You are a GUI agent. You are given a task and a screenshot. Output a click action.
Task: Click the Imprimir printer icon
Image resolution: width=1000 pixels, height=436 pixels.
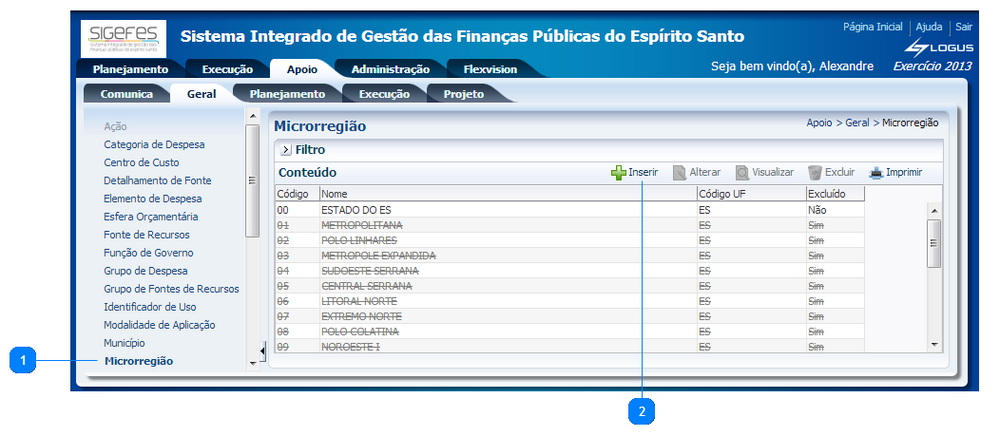(876, 173)
